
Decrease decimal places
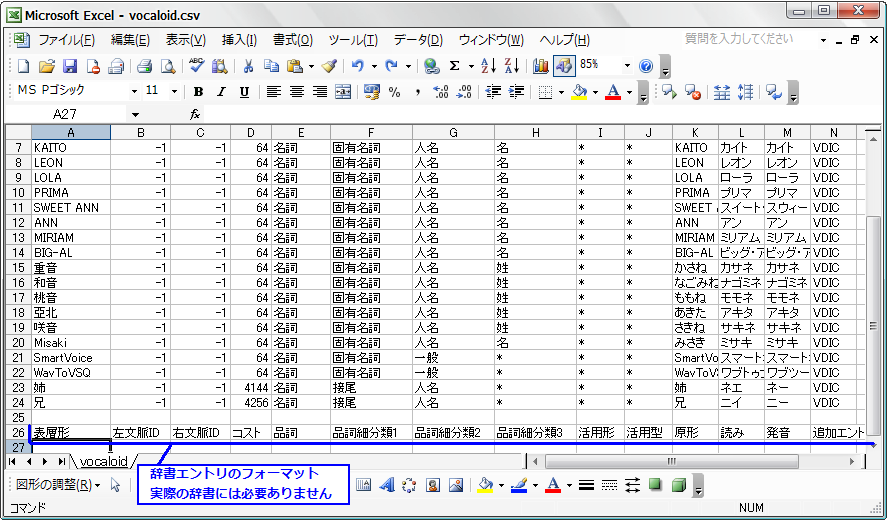464,92
